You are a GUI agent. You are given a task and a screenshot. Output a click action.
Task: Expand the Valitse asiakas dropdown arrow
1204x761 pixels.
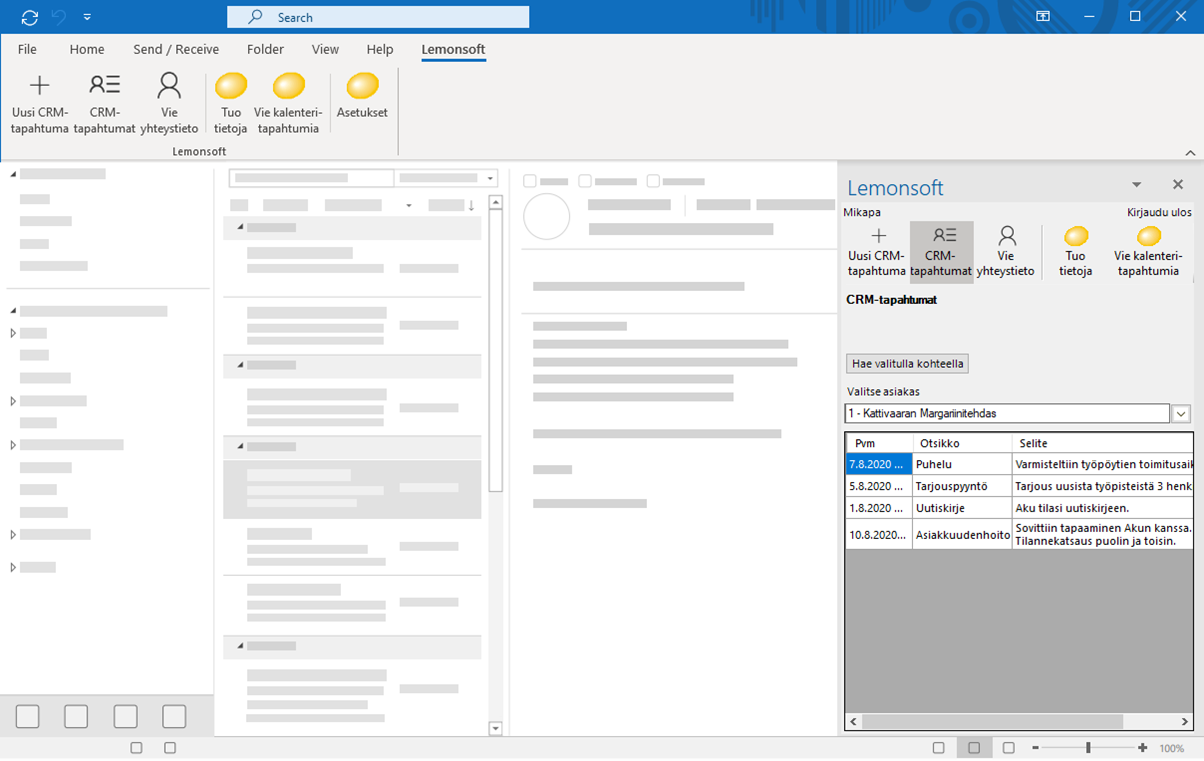coord(1180,413)
